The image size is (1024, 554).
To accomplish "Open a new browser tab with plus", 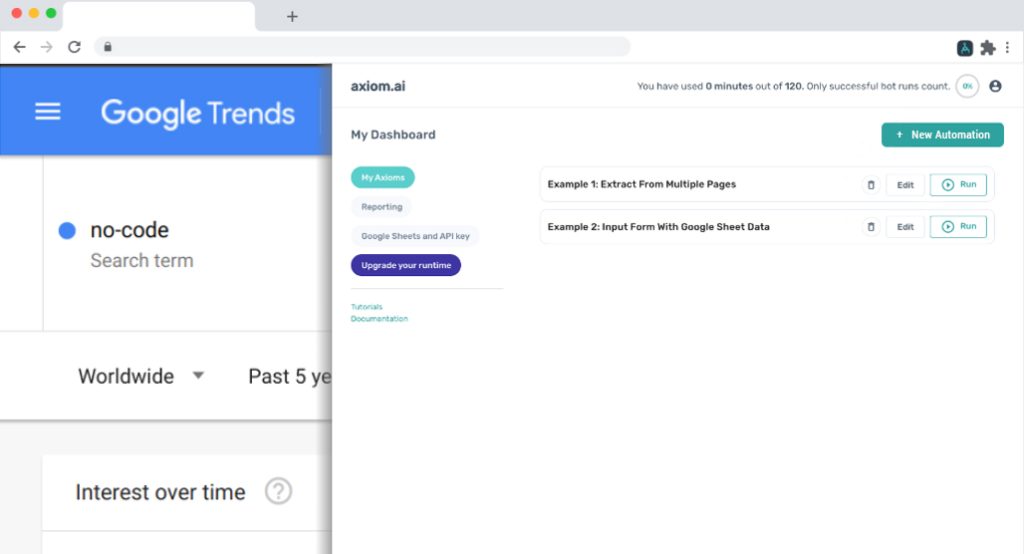I will (x=292, y=16).
